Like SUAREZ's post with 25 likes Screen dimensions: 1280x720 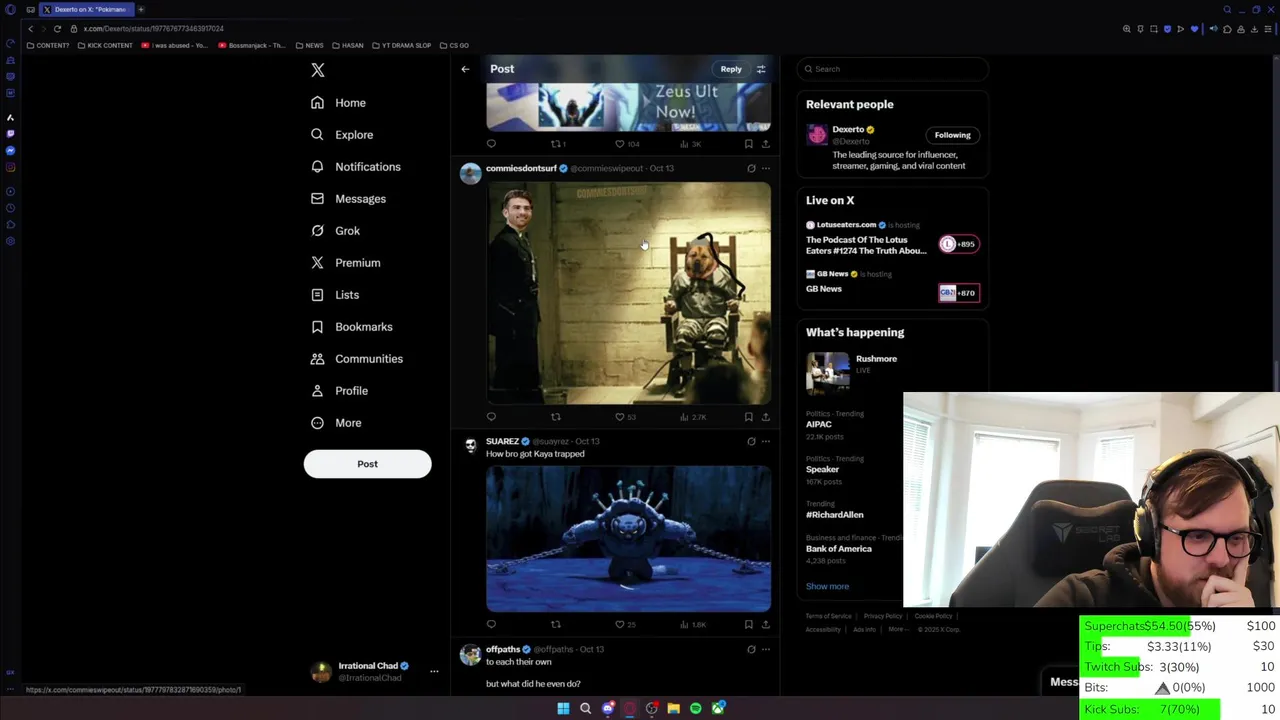point(626,625)
